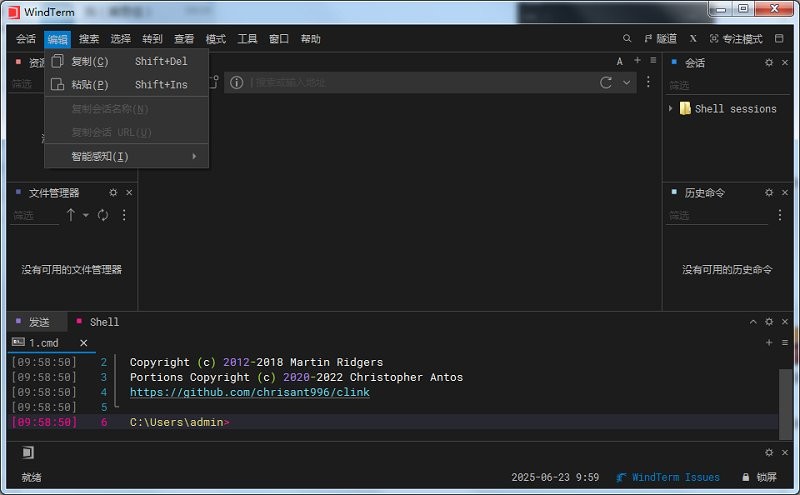This screenshot has height=495, width=800.
Task: Open 历史命令 panel settings gear
Action: (x=769, y=192)
